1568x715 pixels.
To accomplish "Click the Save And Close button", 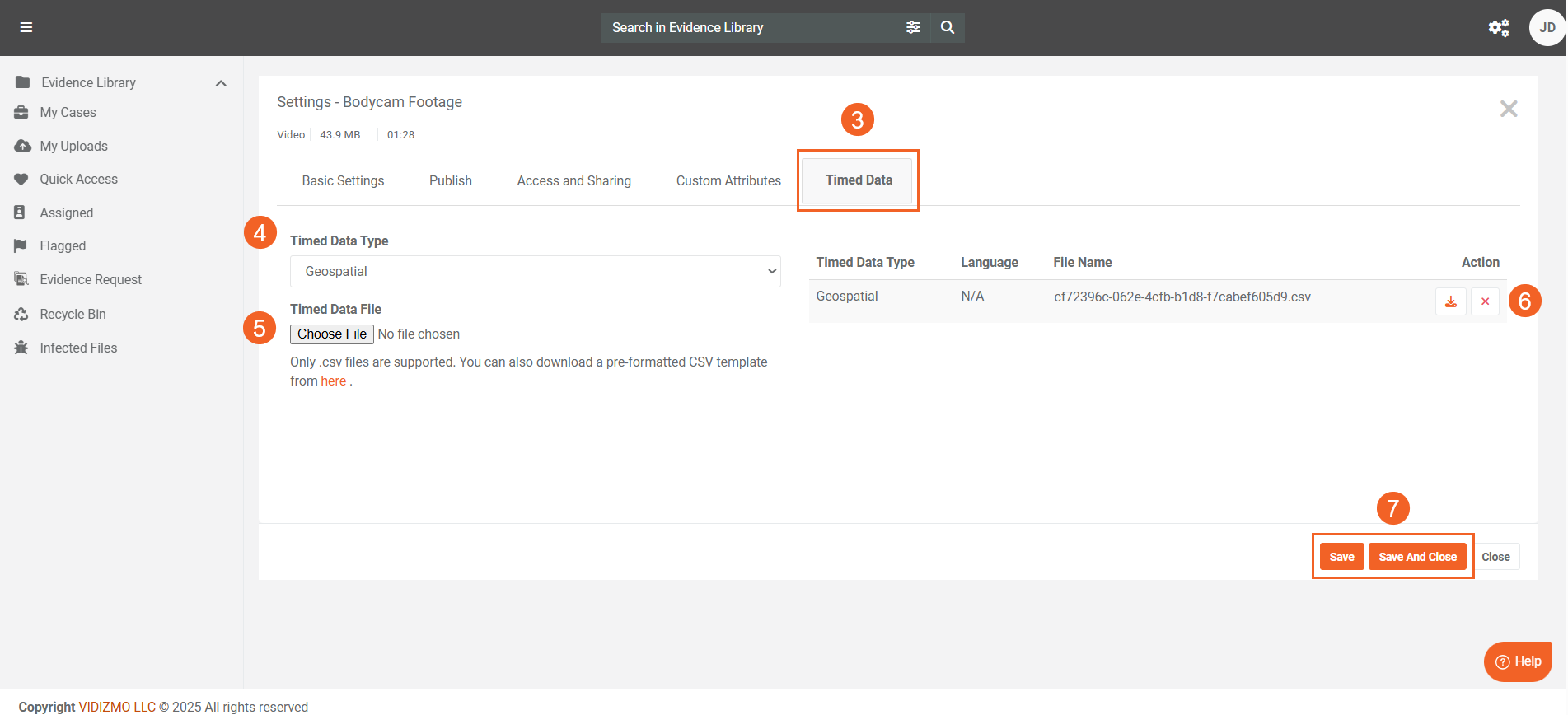I will tap(1416, 557).
